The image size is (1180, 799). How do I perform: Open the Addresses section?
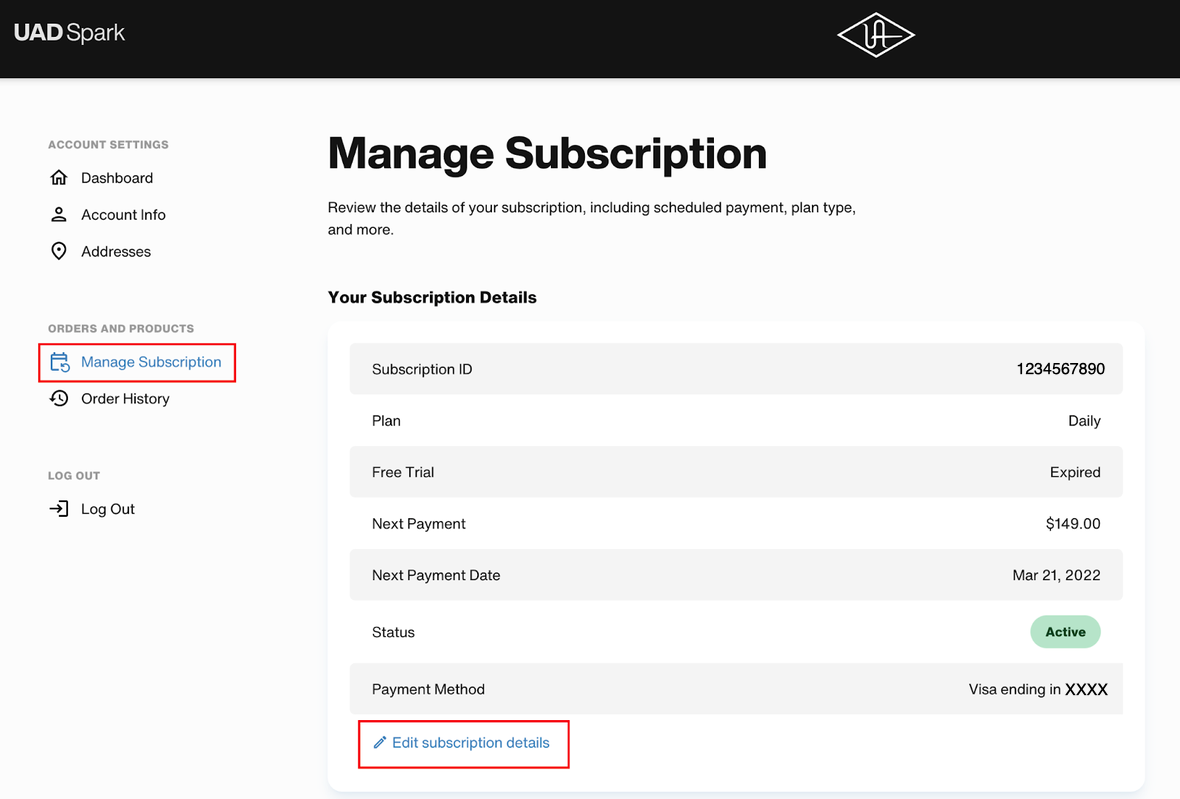click(x=116, y=251)
